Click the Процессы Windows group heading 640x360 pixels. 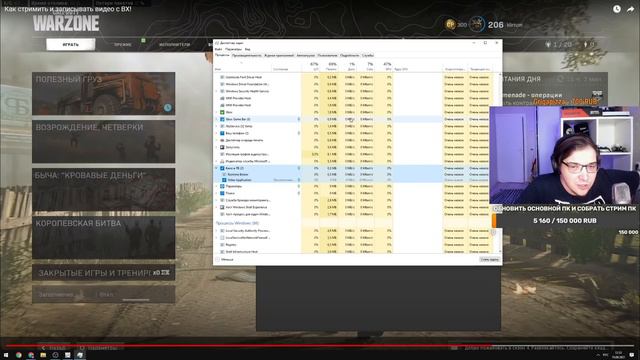pyautogui.click(x=237, y=223)
